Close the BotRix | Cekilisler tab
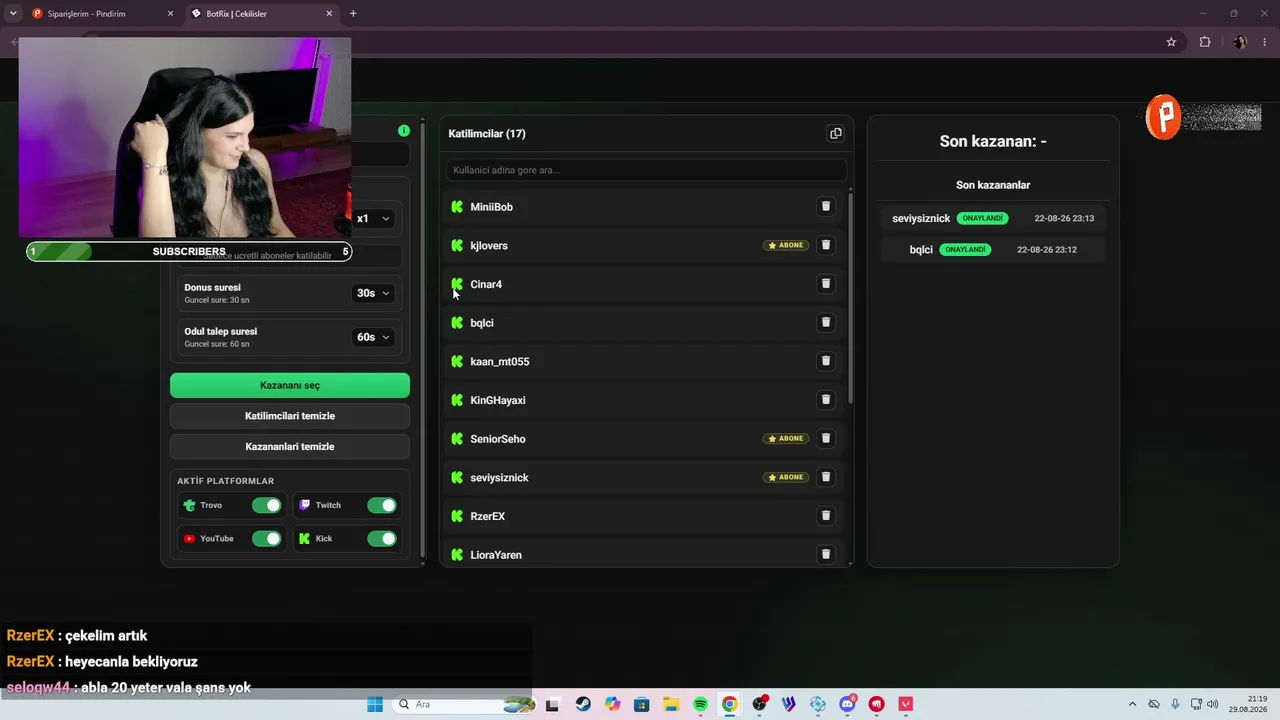Image resolution: width=1280 pixels, height=720 pixels. pos(329,14)
